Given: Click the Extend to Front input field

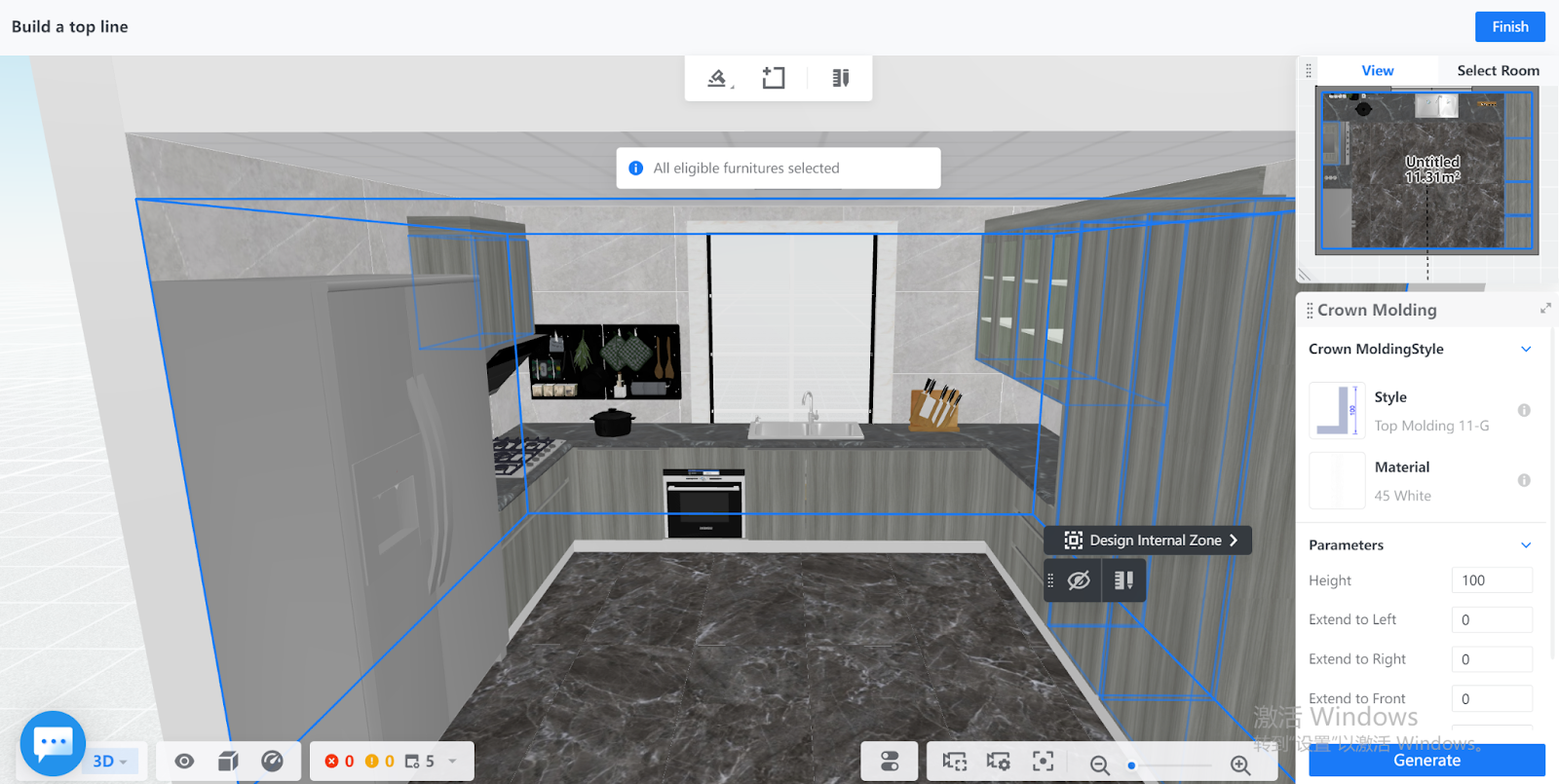Looking at the screenshot, I should (1492, 698).
